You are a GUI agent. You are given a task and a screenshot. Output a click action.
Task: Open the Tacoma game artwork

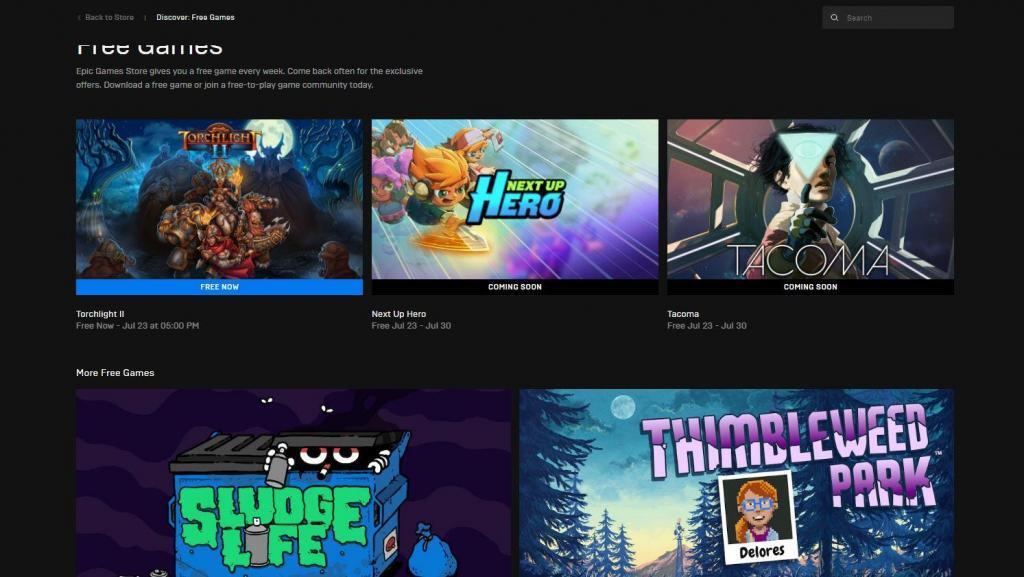coord(810,199)
